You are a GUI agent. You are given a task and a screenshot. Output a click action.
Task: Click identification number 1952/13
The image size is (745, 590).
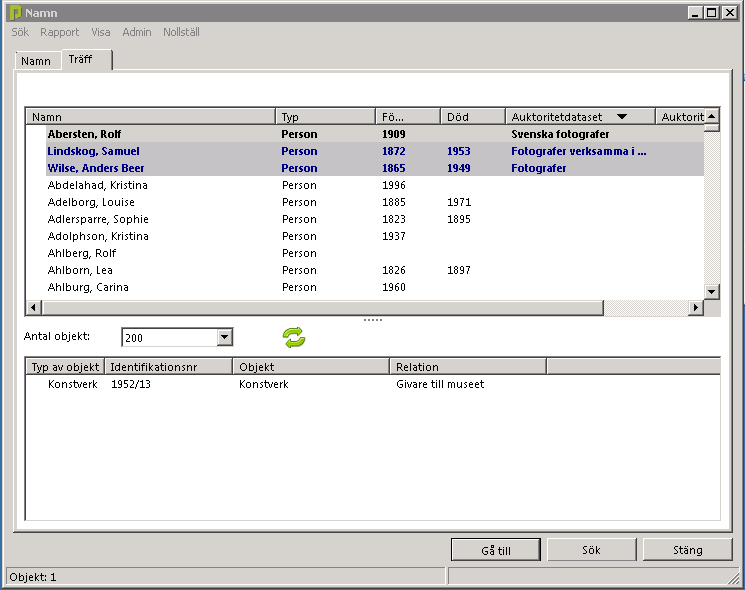pos(131,384)
